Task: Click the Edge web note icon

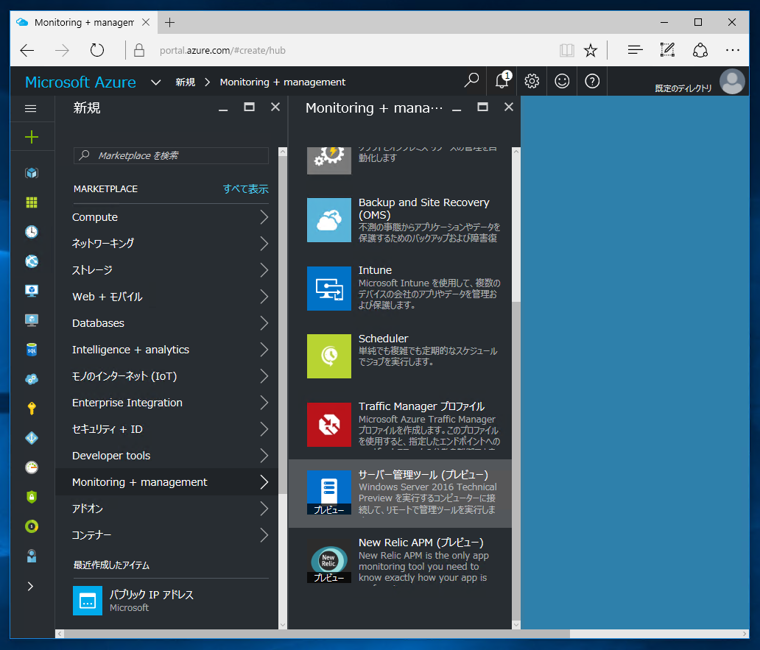Action: pyautogui.click(x=667, y=50)
